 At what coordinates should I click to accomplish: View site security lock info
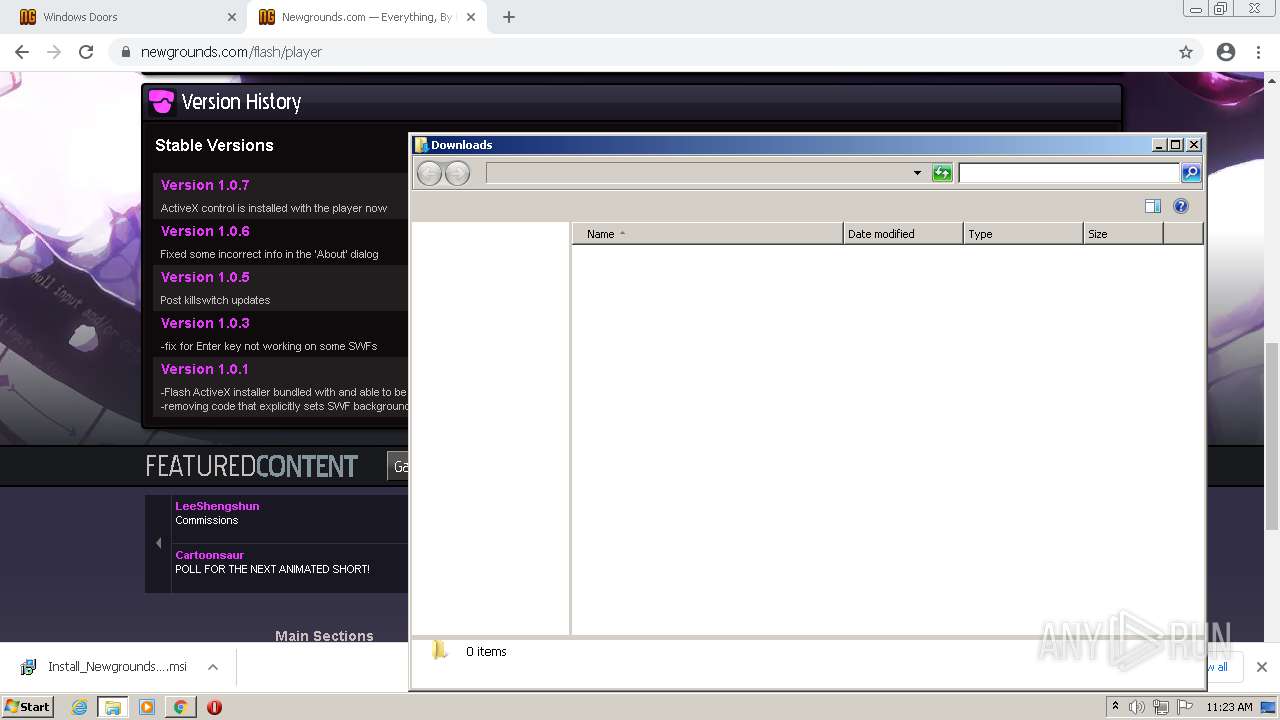coord(126,52)
